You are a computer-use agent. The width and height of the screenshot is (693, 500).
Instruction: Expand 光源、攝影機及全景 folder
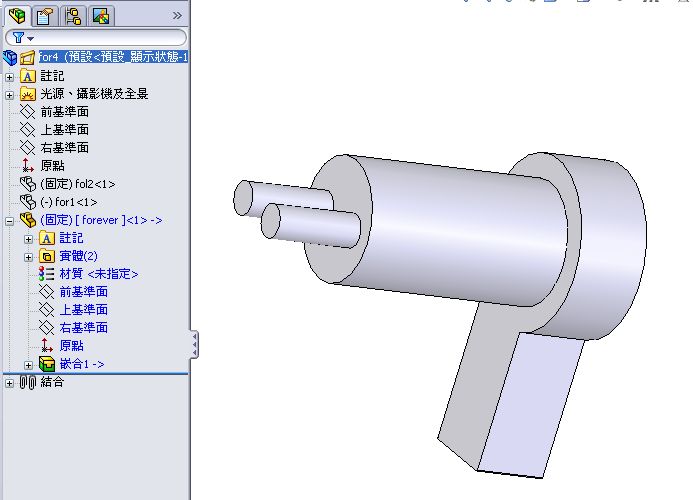tap(9, 95)
